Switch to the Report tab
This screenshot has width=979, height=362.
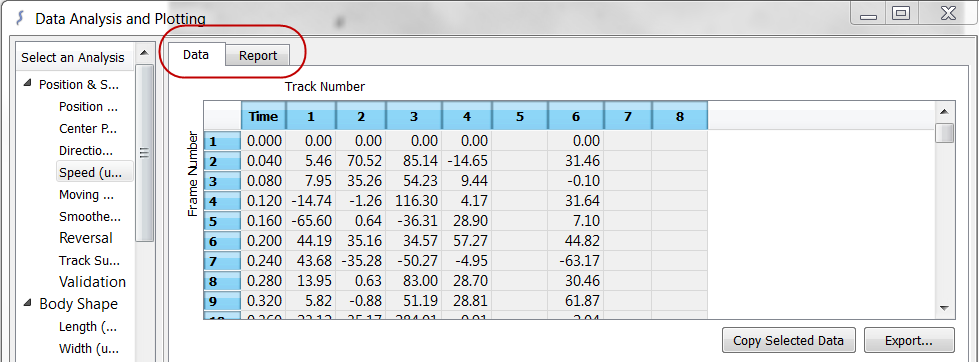[x=257, y=56]
